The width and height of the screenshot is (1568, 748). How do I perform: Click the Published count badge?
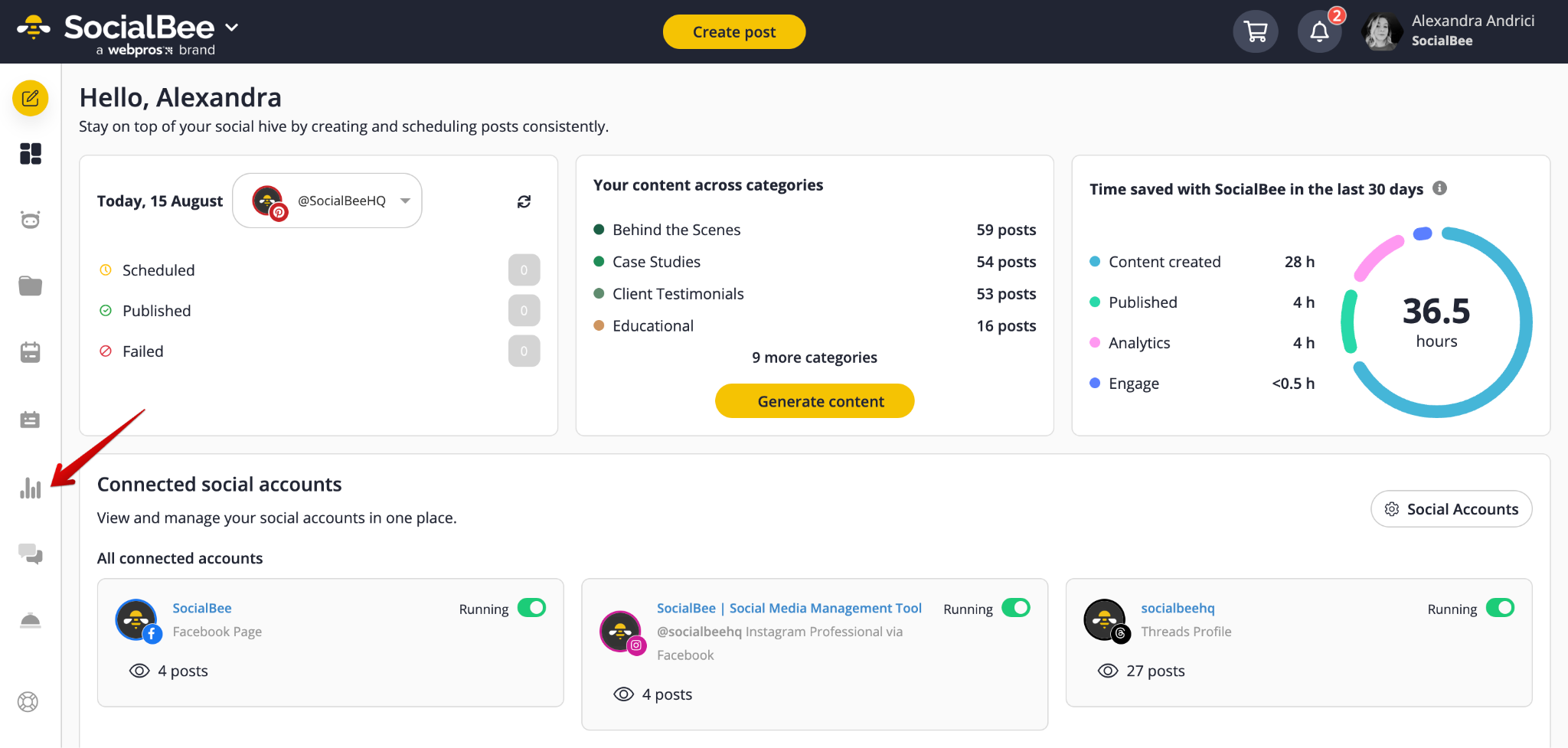tap(524, 311)
